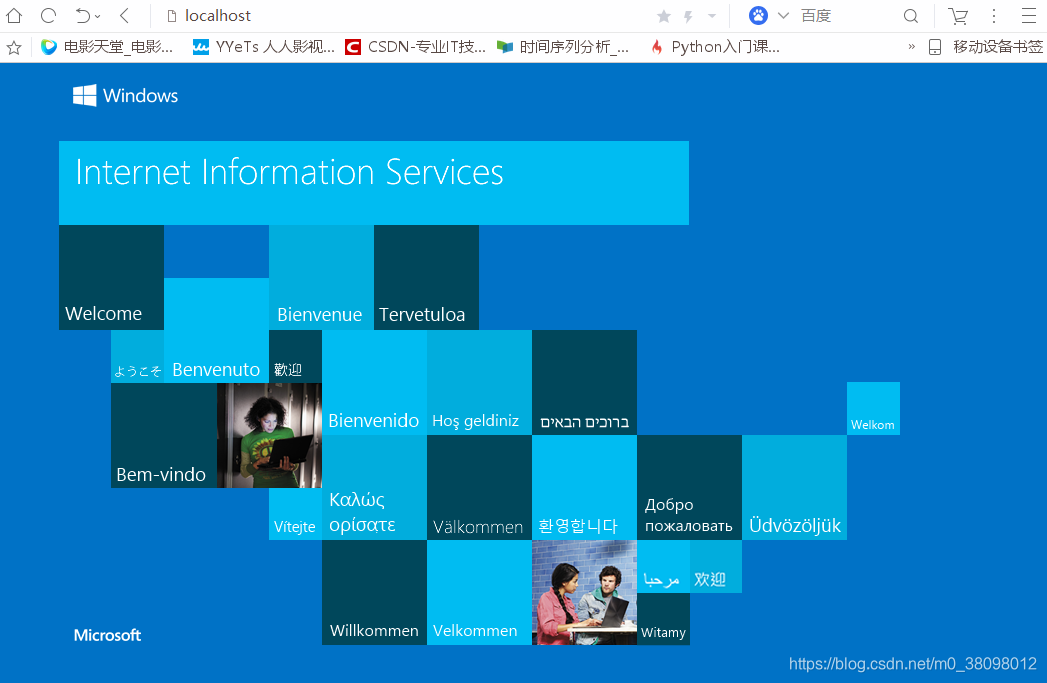The width and height of the screenshot is (1047, 683).
Task: Click the localhost address bar
Action: pos(401,15)
